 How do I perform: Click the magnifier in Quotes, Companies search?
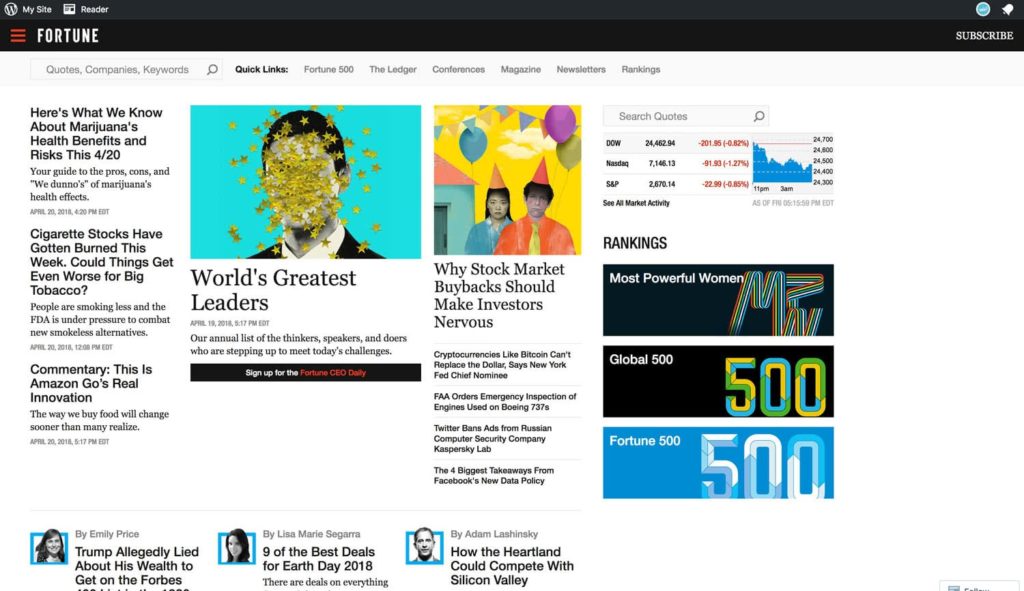(212, 69)
